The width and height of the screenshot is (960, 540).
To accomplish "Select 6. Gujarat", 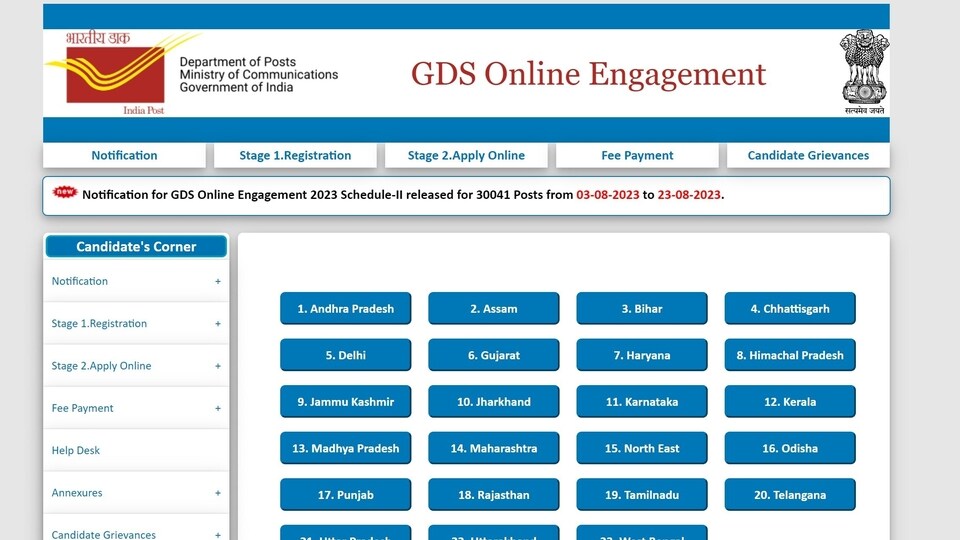I will 493,355.
